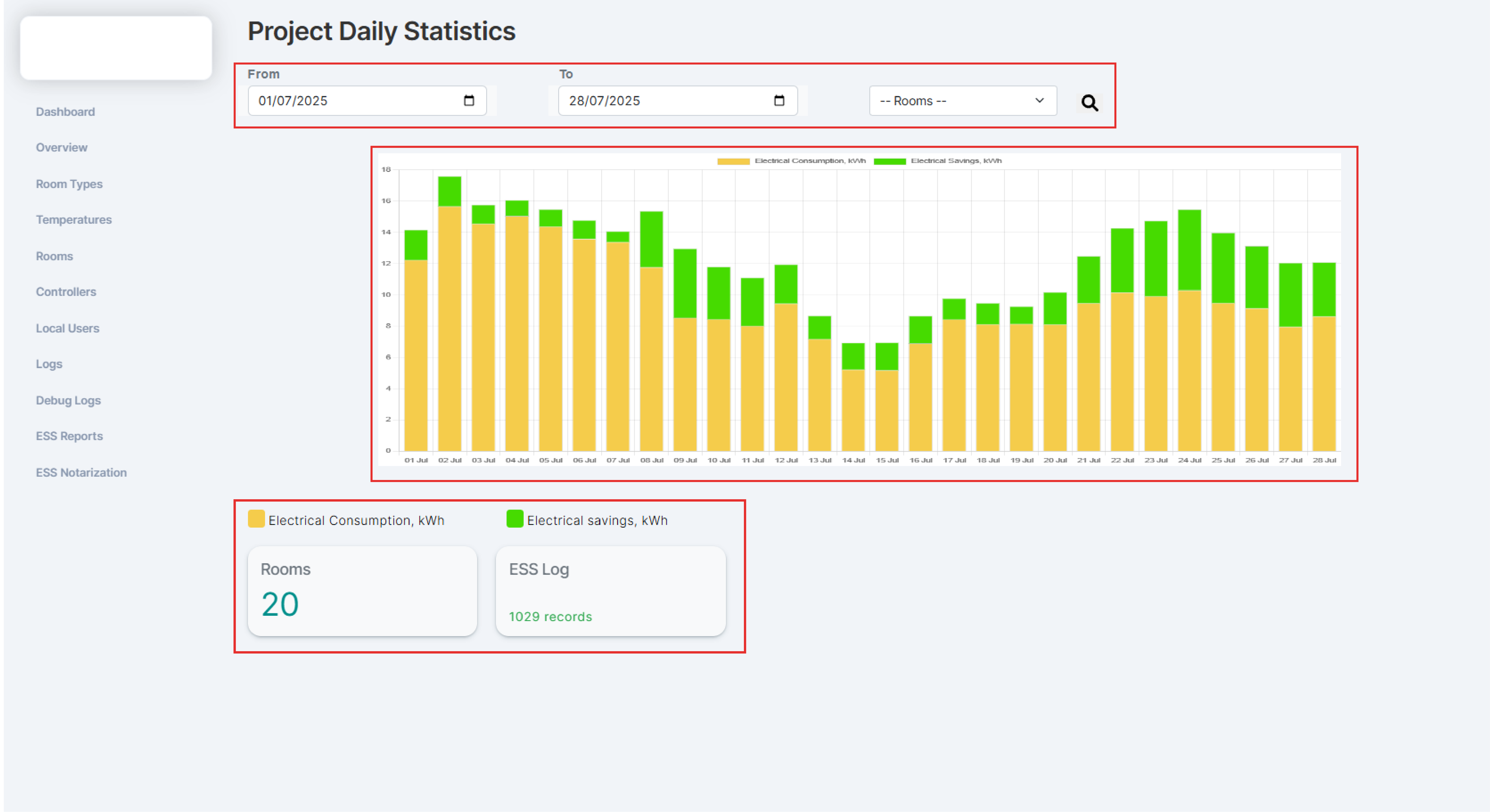Open Room Types page
The height and width of the screenshot is (812, 1490).
69,184
